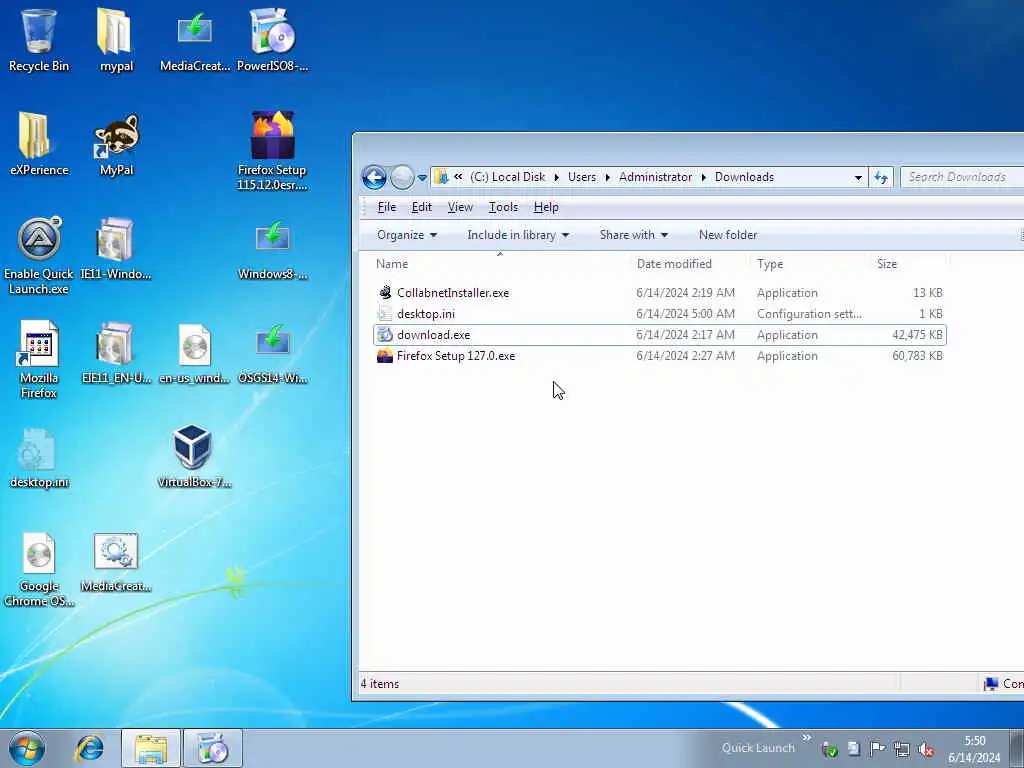This screenshot has width=1024, height=768.
Task: Select download.exe in file list
Action: [x=660, y=334]
